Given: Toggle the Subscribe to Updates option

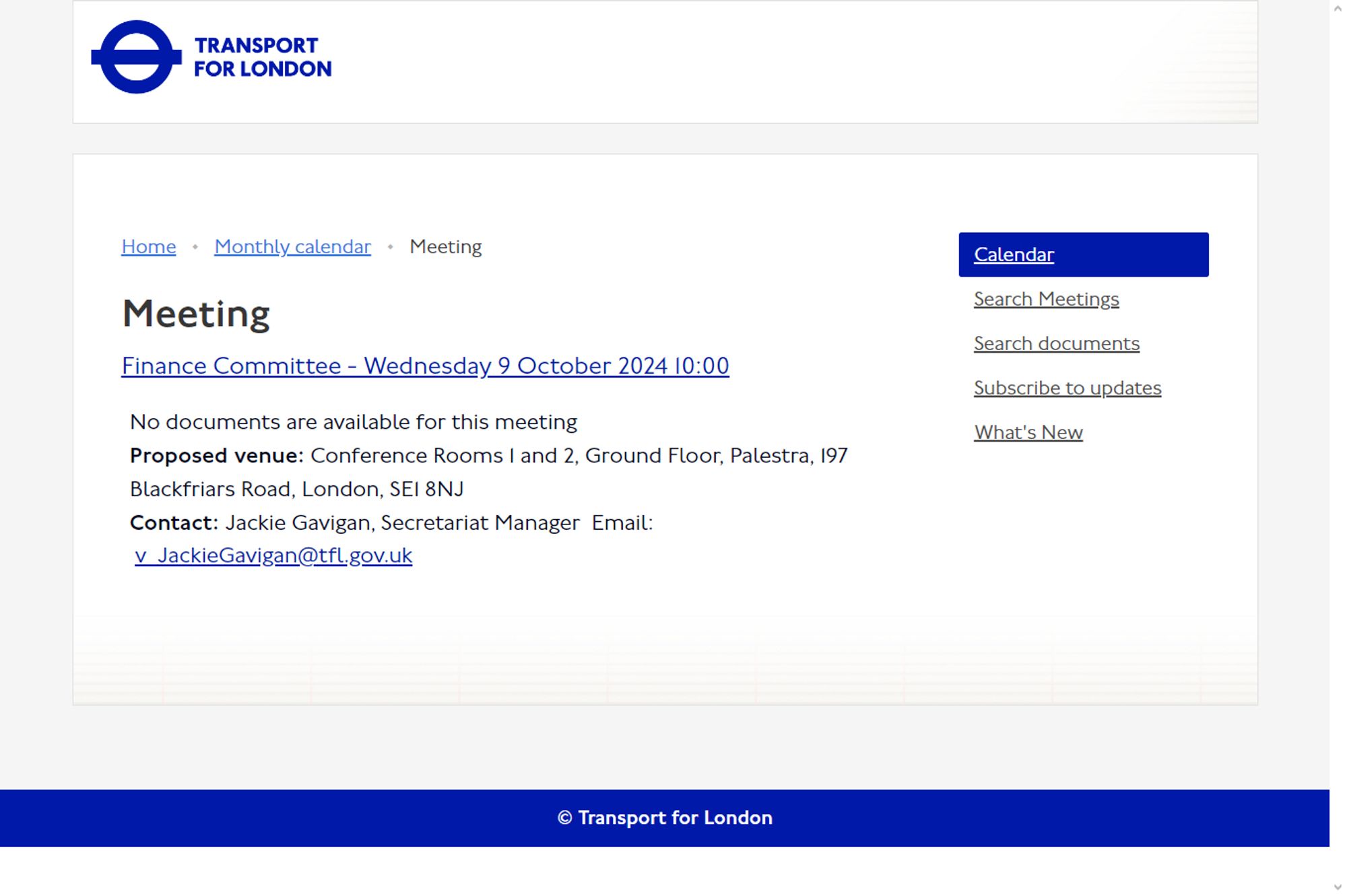Looking at the screenshot, I should (x=1067, y=388).
